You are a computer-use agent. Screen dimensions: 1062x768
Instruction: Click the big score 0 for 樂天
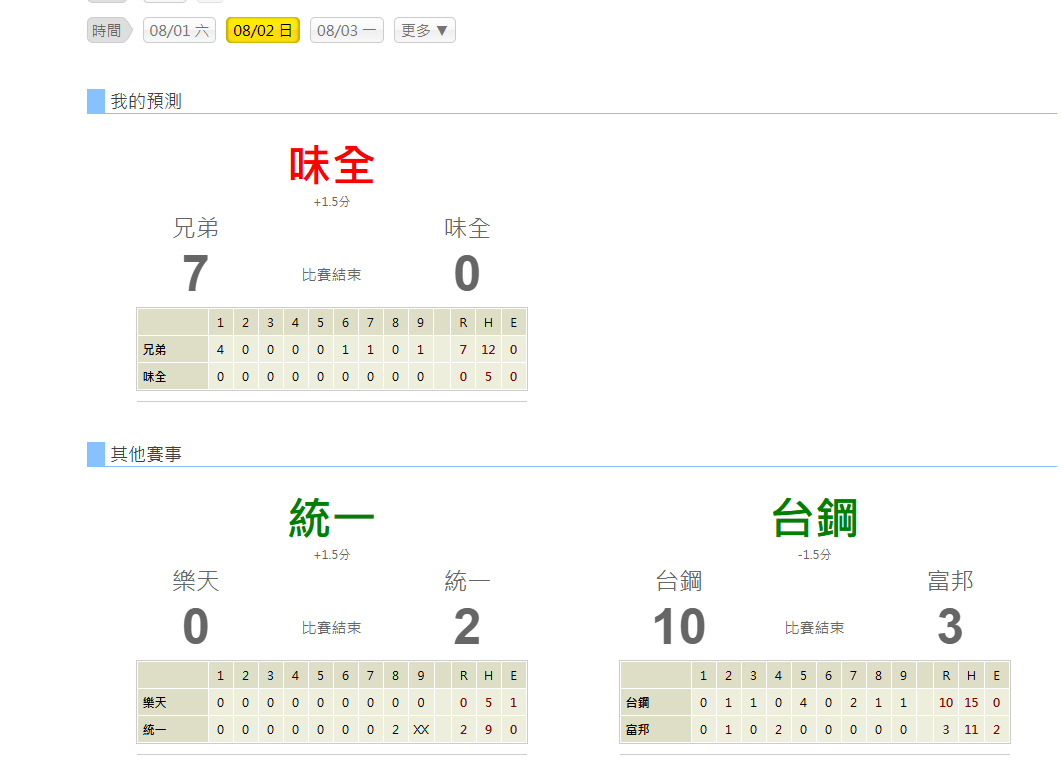point(196,626)
